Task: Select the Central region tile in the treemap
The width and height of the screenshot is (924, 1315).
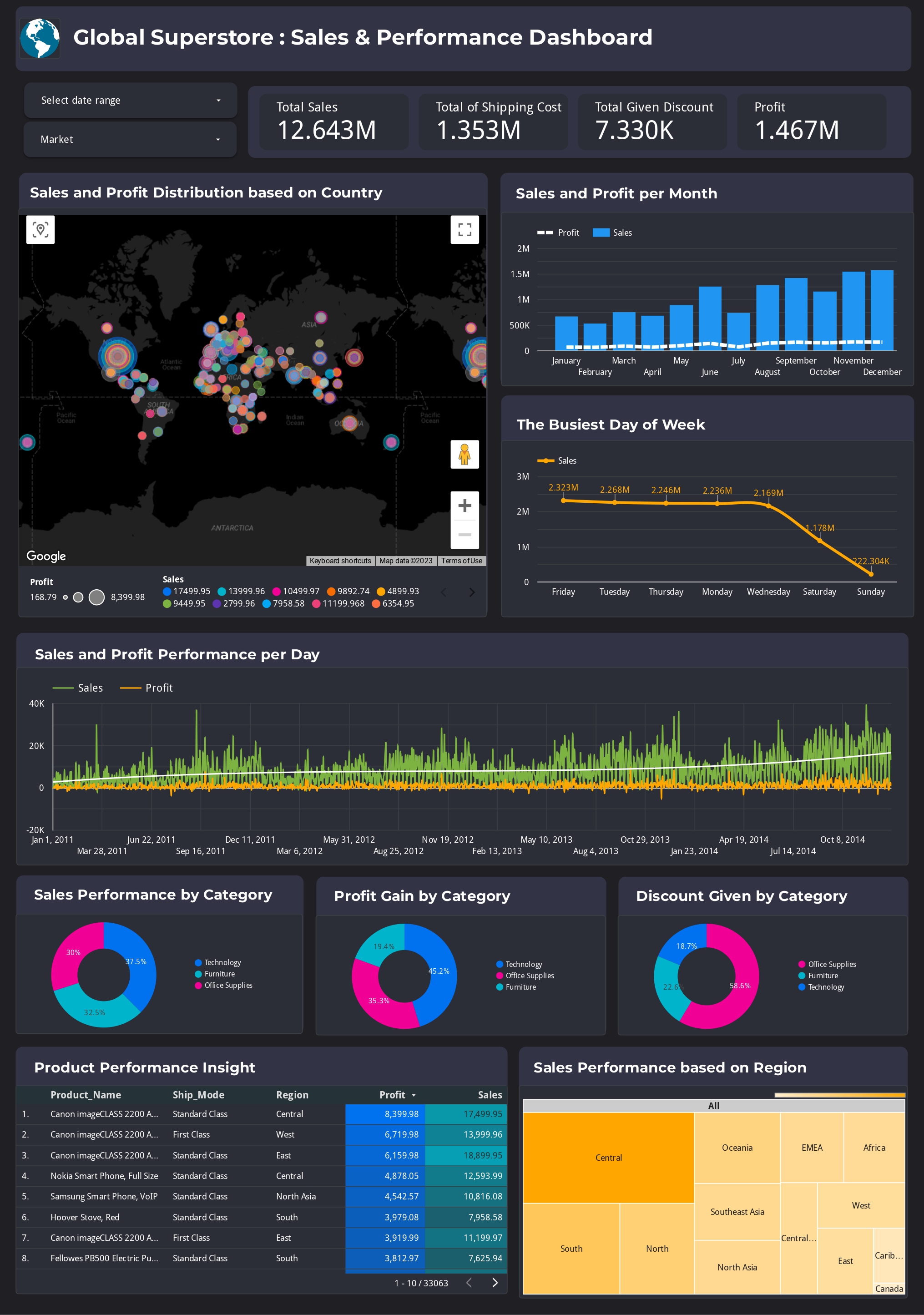Action: (x=608, y=1158)
